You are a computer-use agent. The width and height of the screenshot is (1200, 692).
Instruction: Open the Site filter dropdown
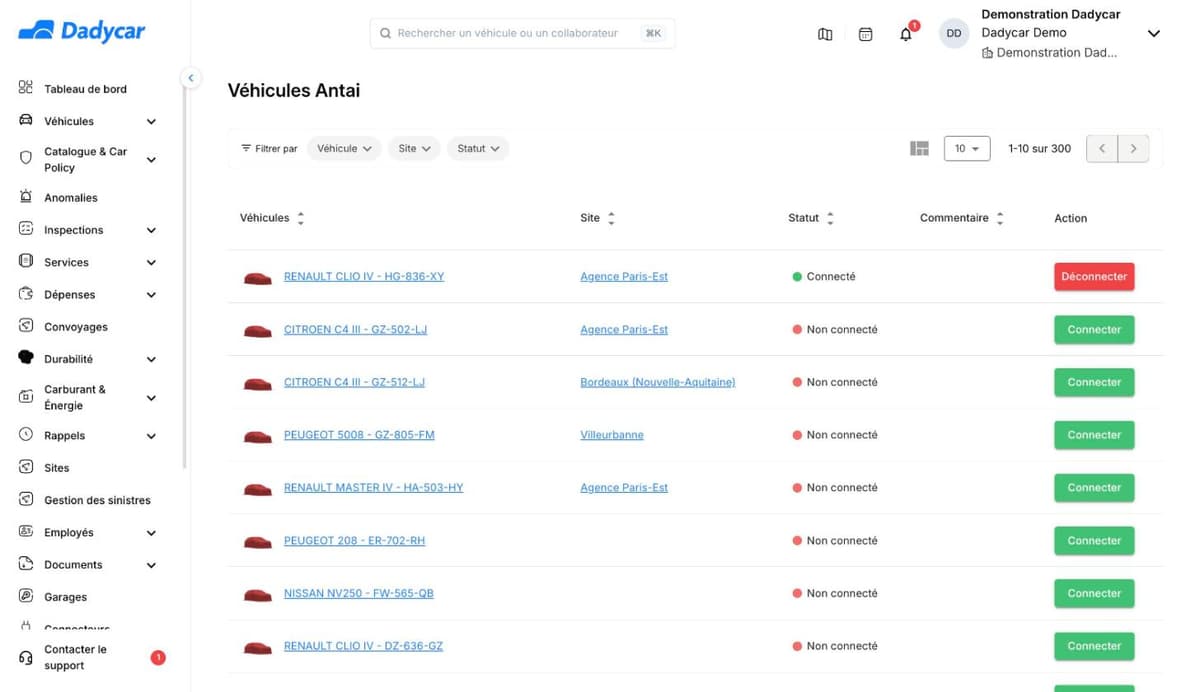click(x=414, y=148)
